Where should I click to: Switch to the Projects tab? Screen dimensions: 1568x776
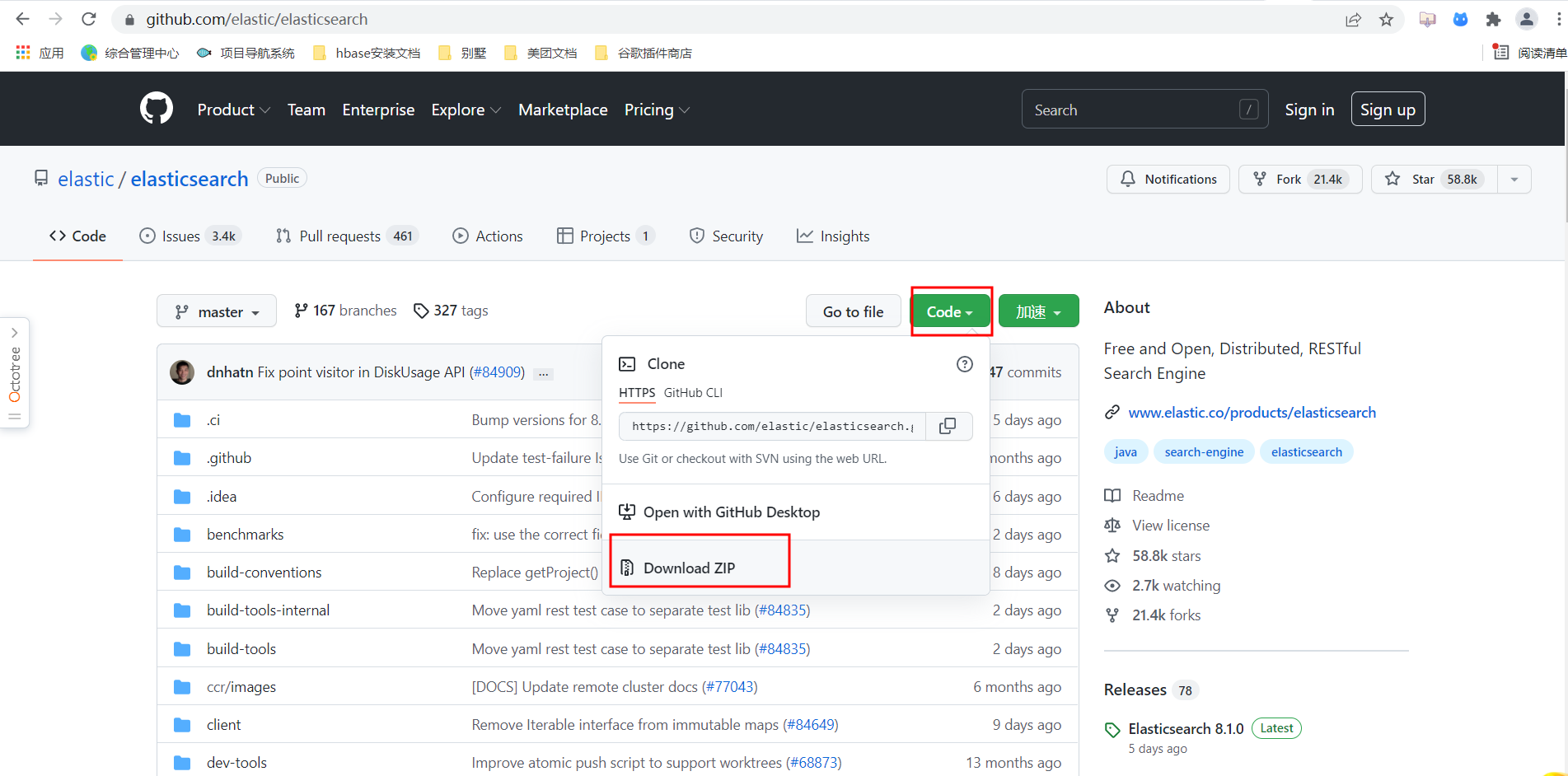pos(606,236)
